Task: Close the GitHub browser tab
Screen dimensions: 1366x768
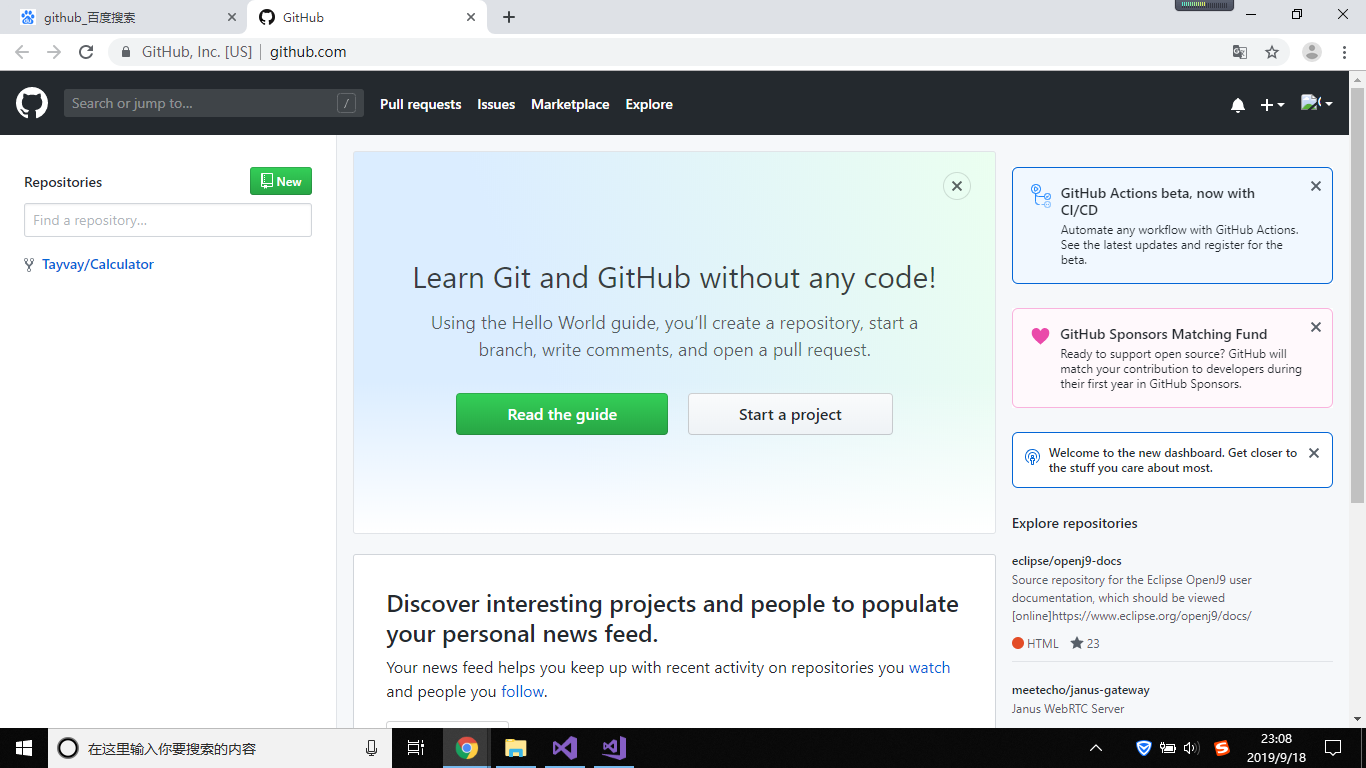Action: pyautogui.click(x=471, y=17)
